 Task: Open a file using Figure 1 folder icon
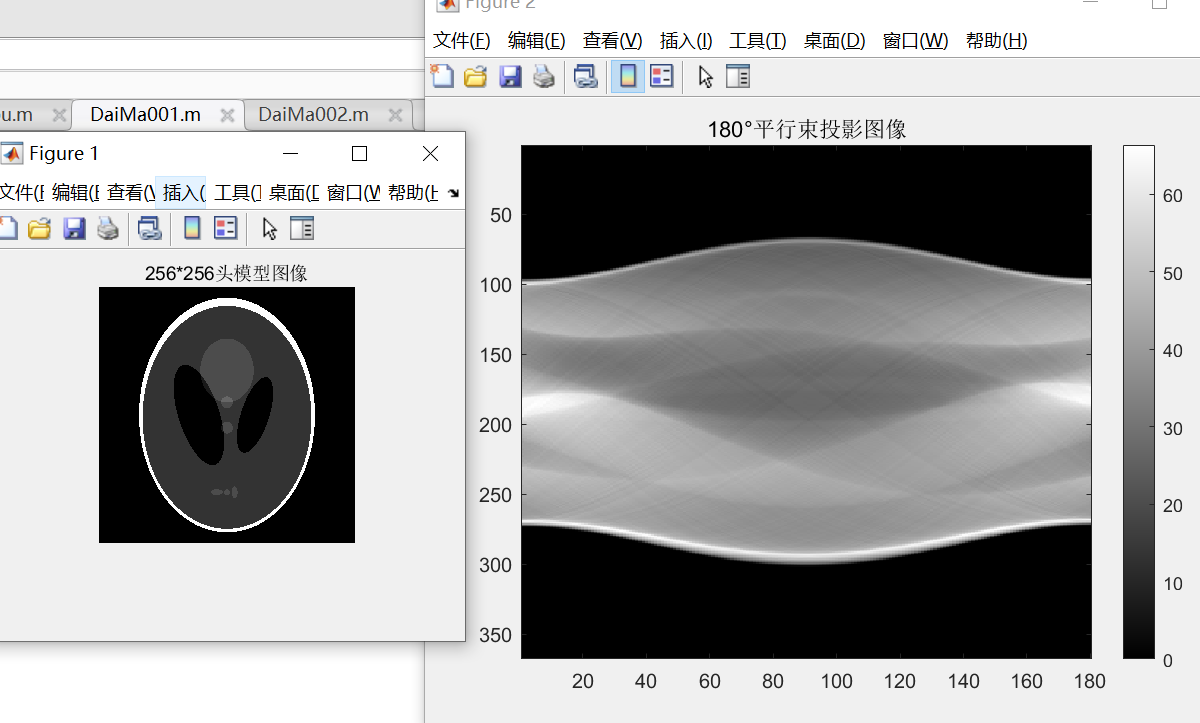coord(39,228)
